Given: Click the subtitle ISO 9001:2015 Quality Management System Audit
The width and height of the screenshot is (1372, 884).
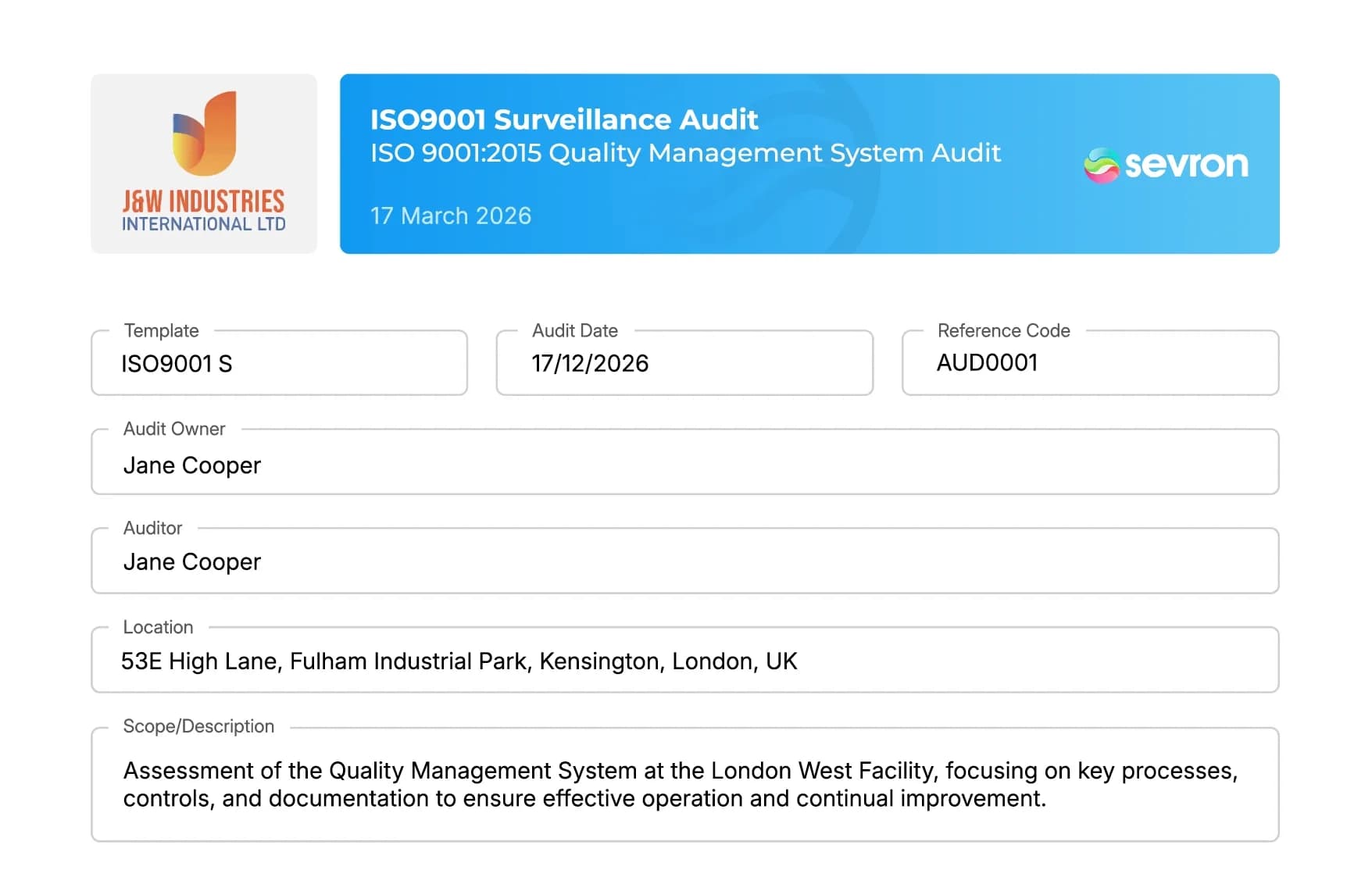Looking at the screenshot, I should pos(685,153).
